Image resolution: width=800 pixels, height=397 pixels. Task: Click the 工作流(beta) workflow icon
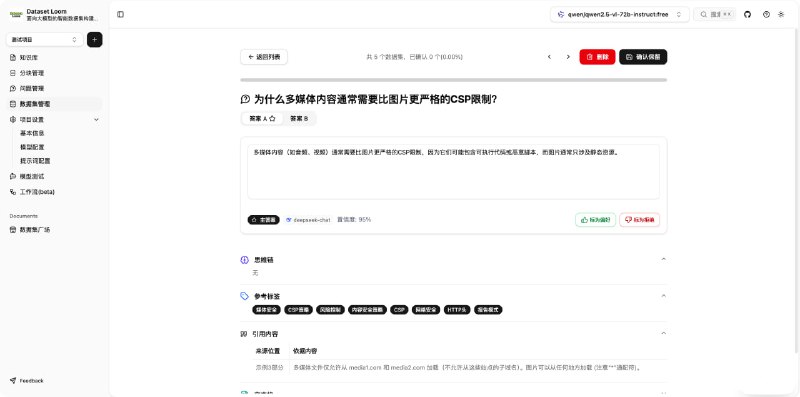pyautogui.click(x=13, y=192)
